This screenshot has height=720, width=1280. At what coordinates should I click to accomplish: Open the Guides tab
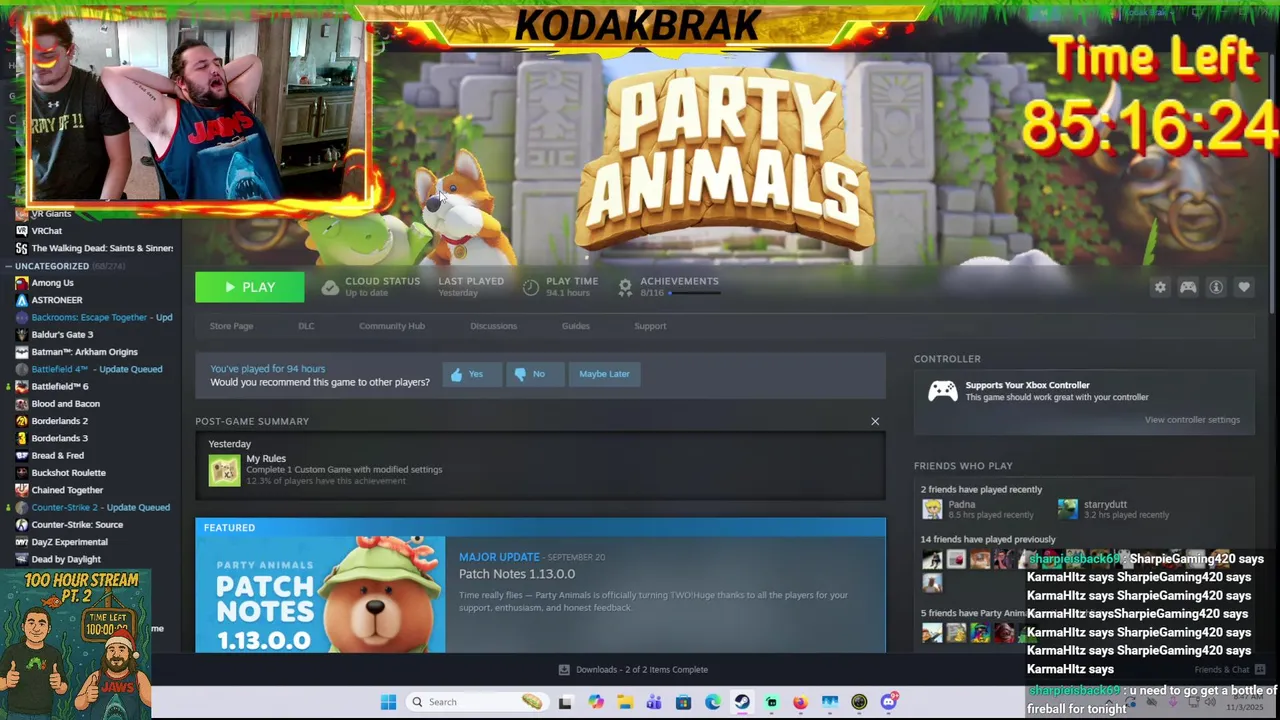[576, 326]
